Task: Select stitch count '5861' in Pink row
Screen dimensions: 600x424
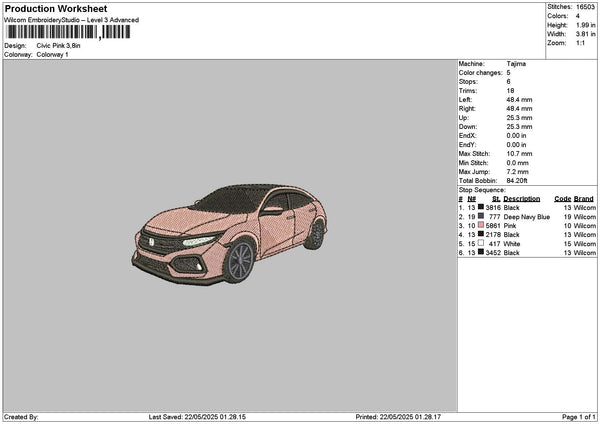Action: (493, 226)
